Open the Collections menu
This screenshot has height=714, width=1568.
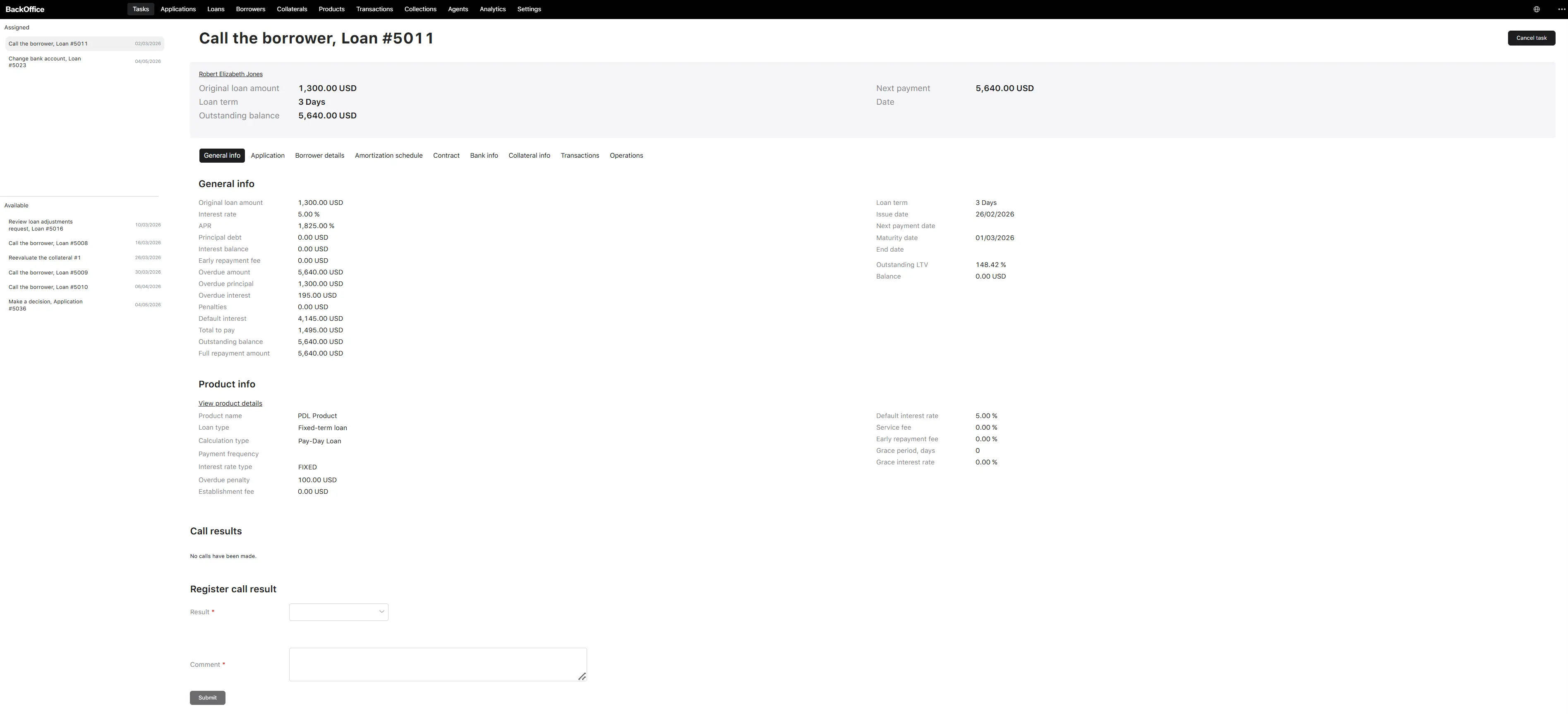(x=420, y=9)
